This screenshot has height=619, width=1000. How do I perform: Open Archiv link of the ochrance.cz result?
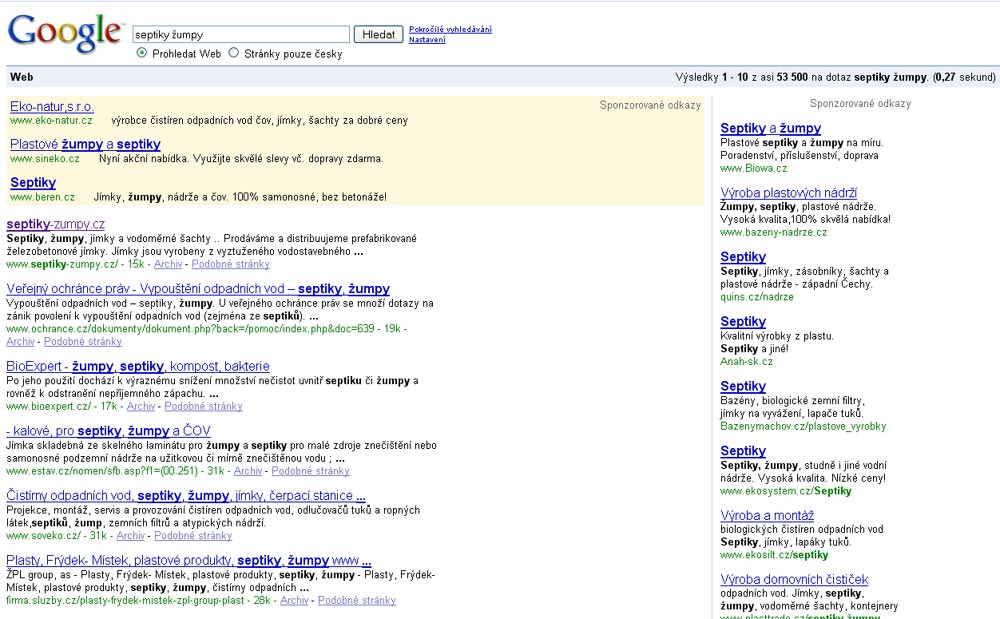(x=20, y=342)
